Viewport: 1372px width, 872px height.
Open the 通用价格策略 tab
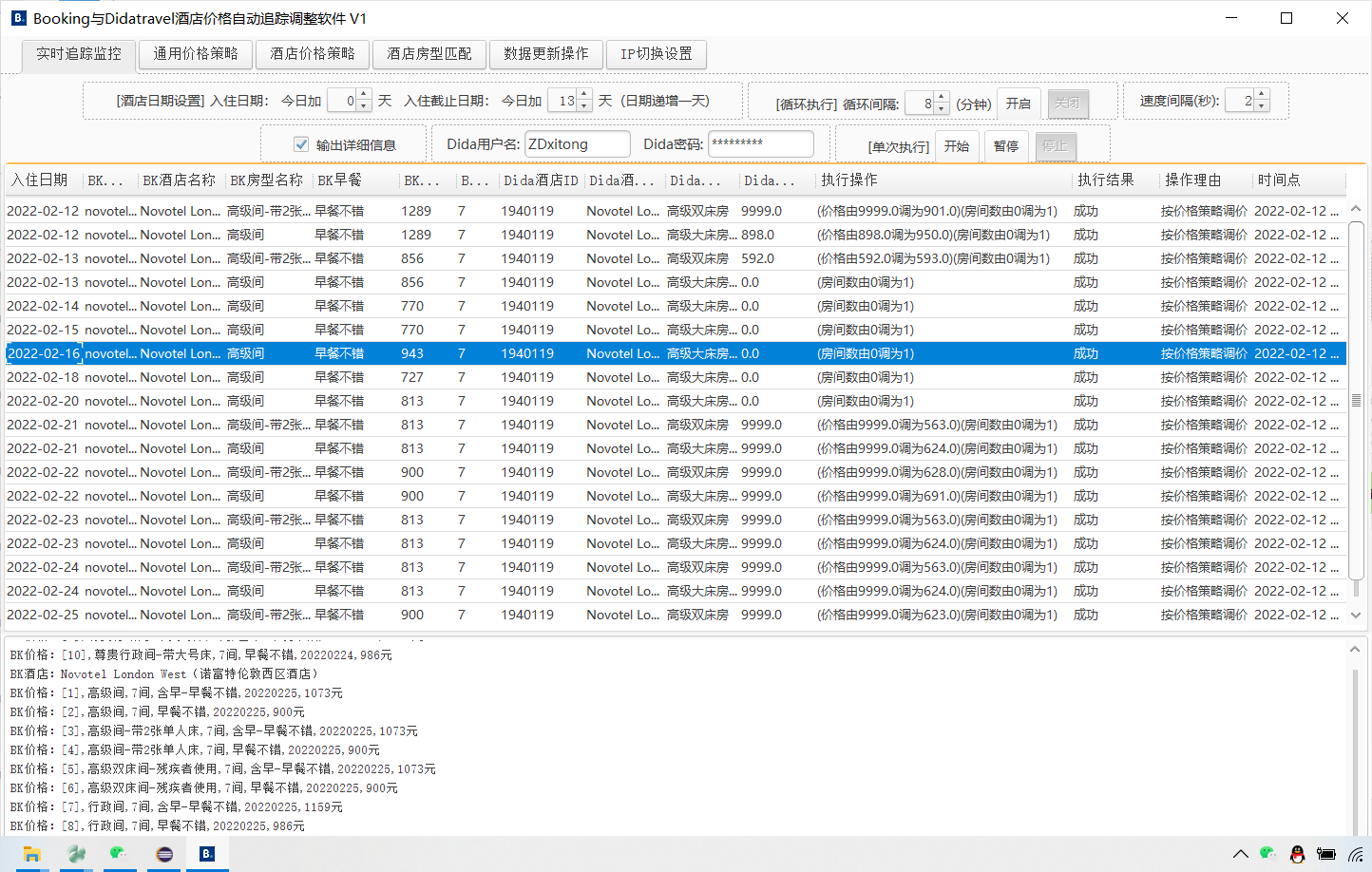point(196,54)
